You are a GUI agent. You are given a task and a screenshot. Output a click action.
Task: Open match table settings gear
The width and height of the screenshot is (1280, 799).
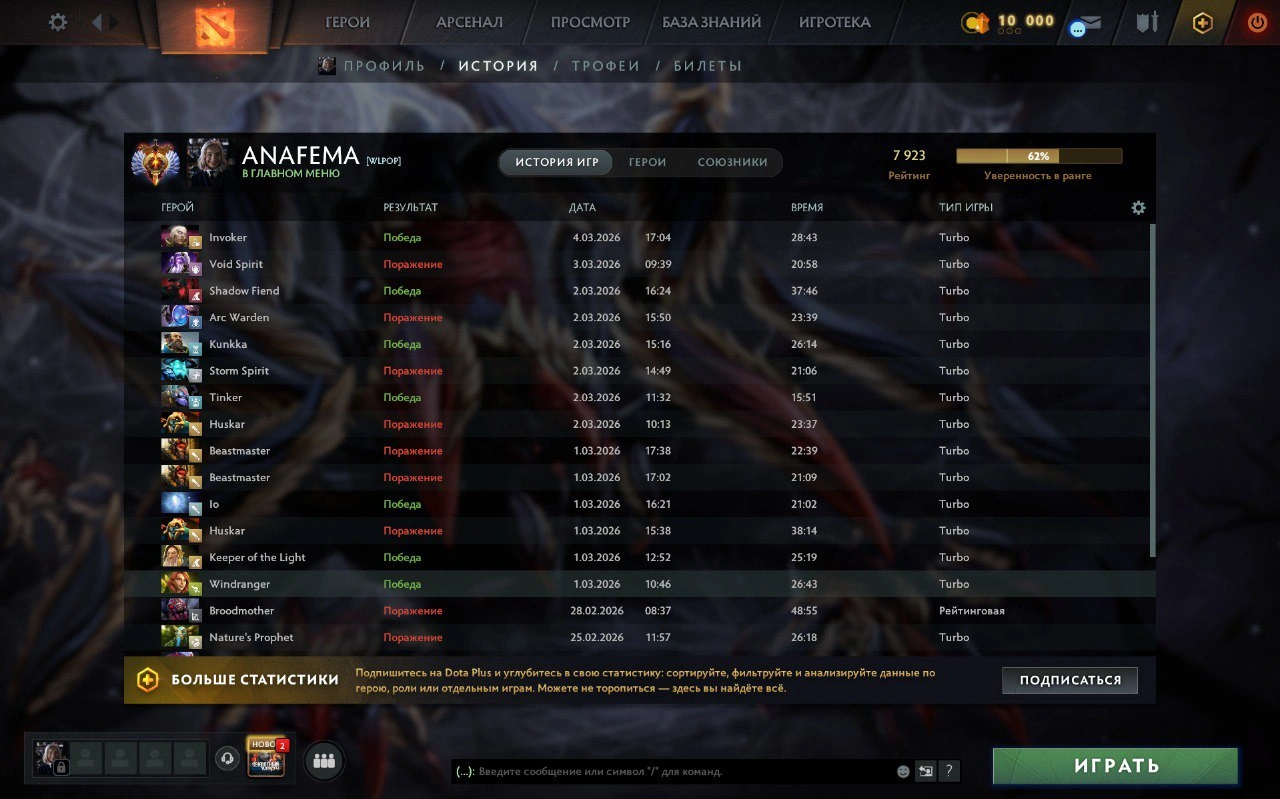click(1138, 208)
